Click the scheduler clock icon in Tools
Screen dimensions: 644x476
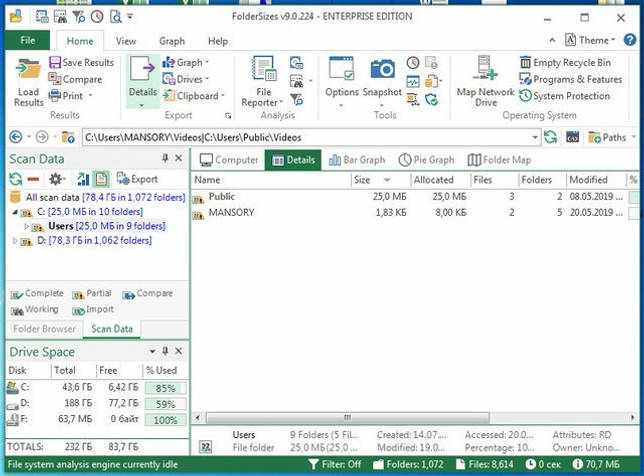[413, 63]
